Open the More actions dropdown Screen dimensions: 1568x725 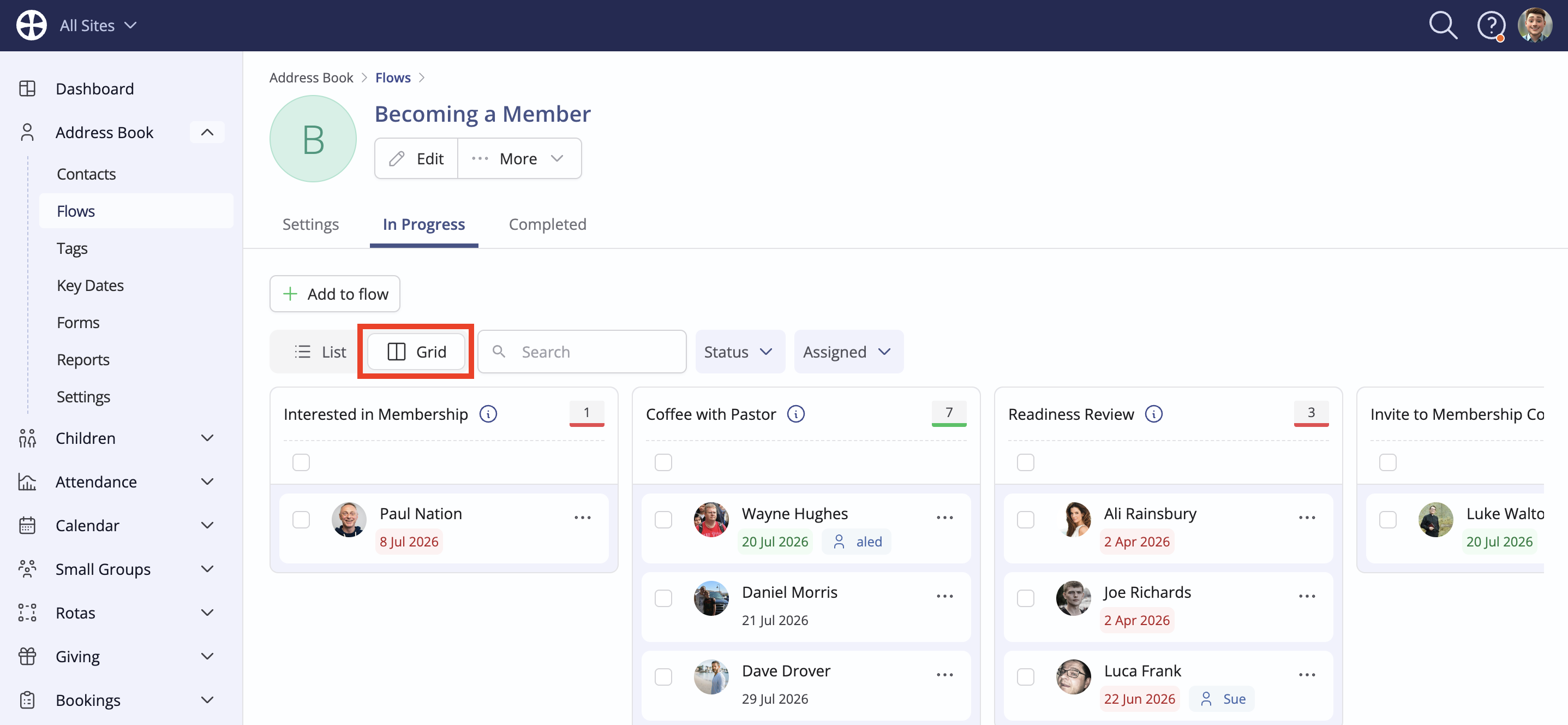tap(519, 158)
